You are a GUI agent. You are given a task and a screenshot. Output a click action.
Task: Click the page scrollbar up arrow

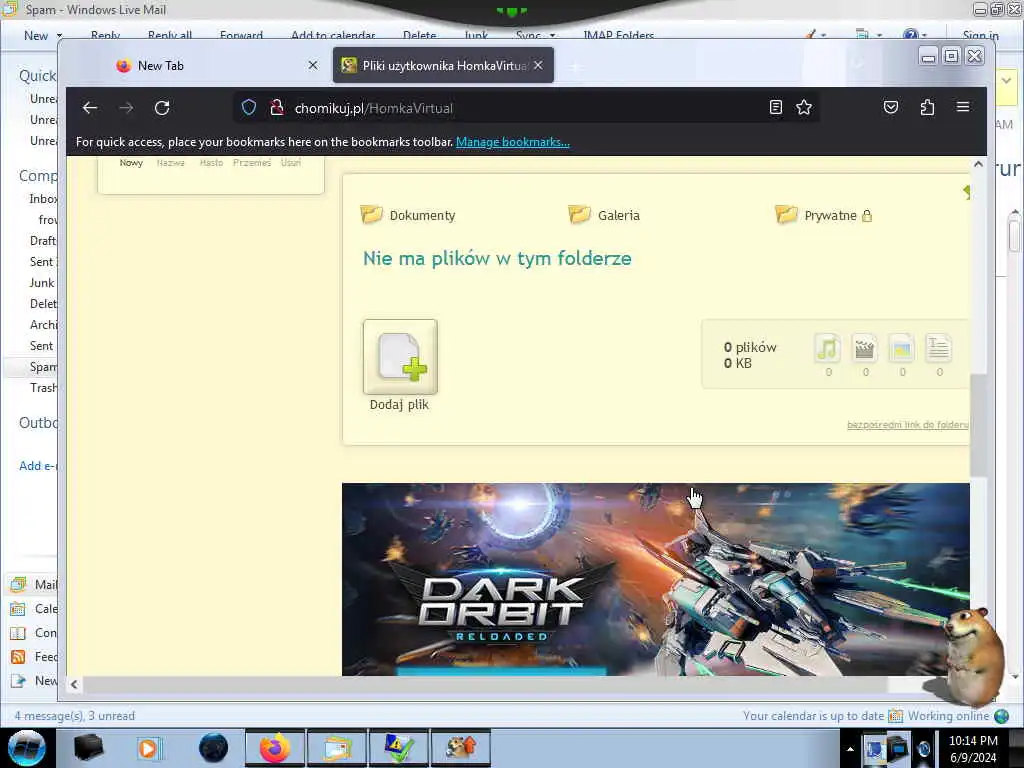coord(978,164)
